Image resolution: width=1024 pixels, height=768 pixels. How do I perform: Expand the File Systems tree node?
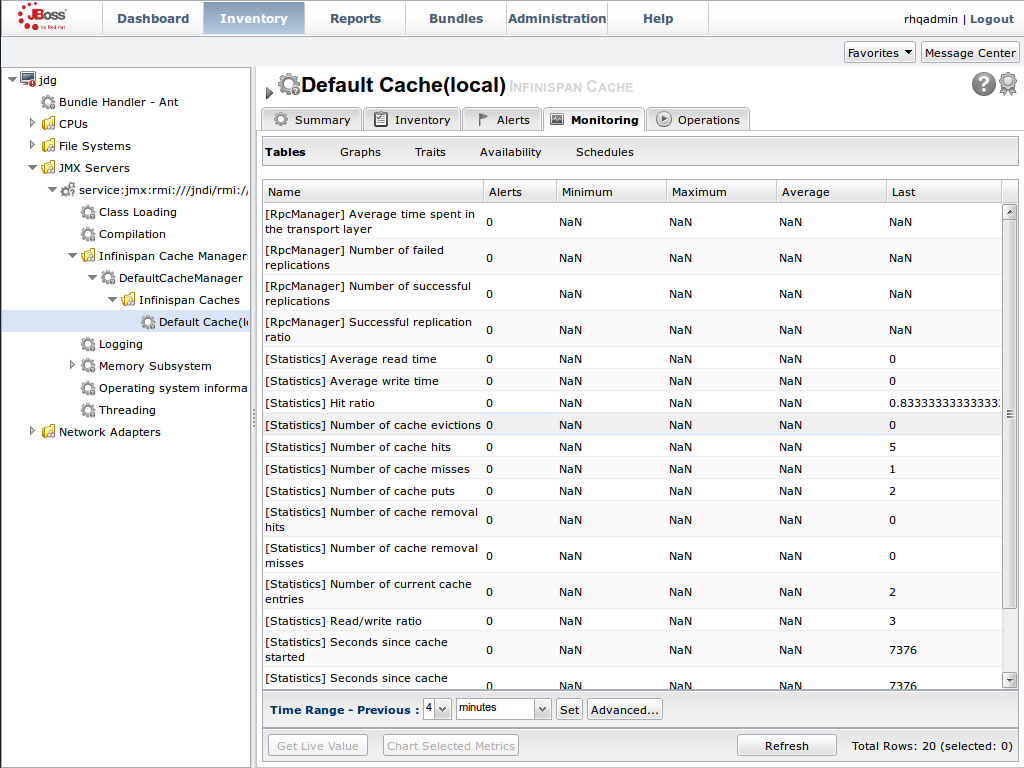tap(32, 146)
